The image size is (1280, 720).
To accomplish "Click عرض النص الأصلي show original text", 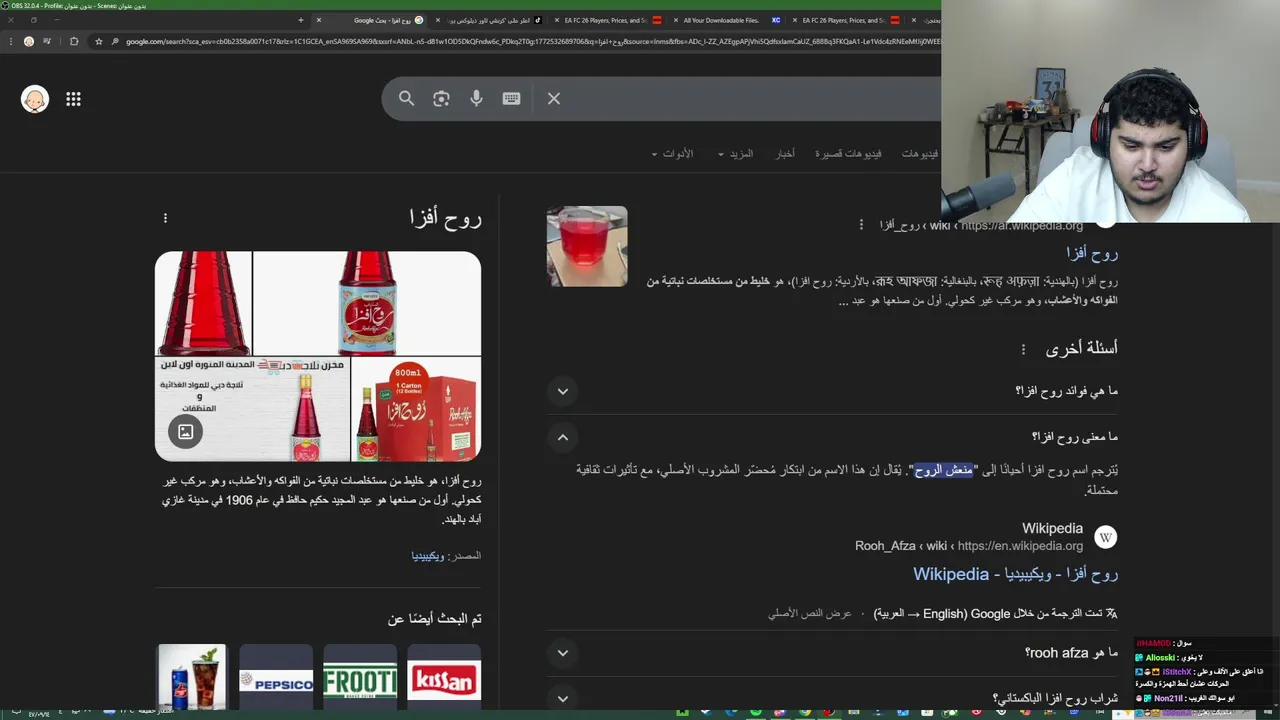I will 809,613.
